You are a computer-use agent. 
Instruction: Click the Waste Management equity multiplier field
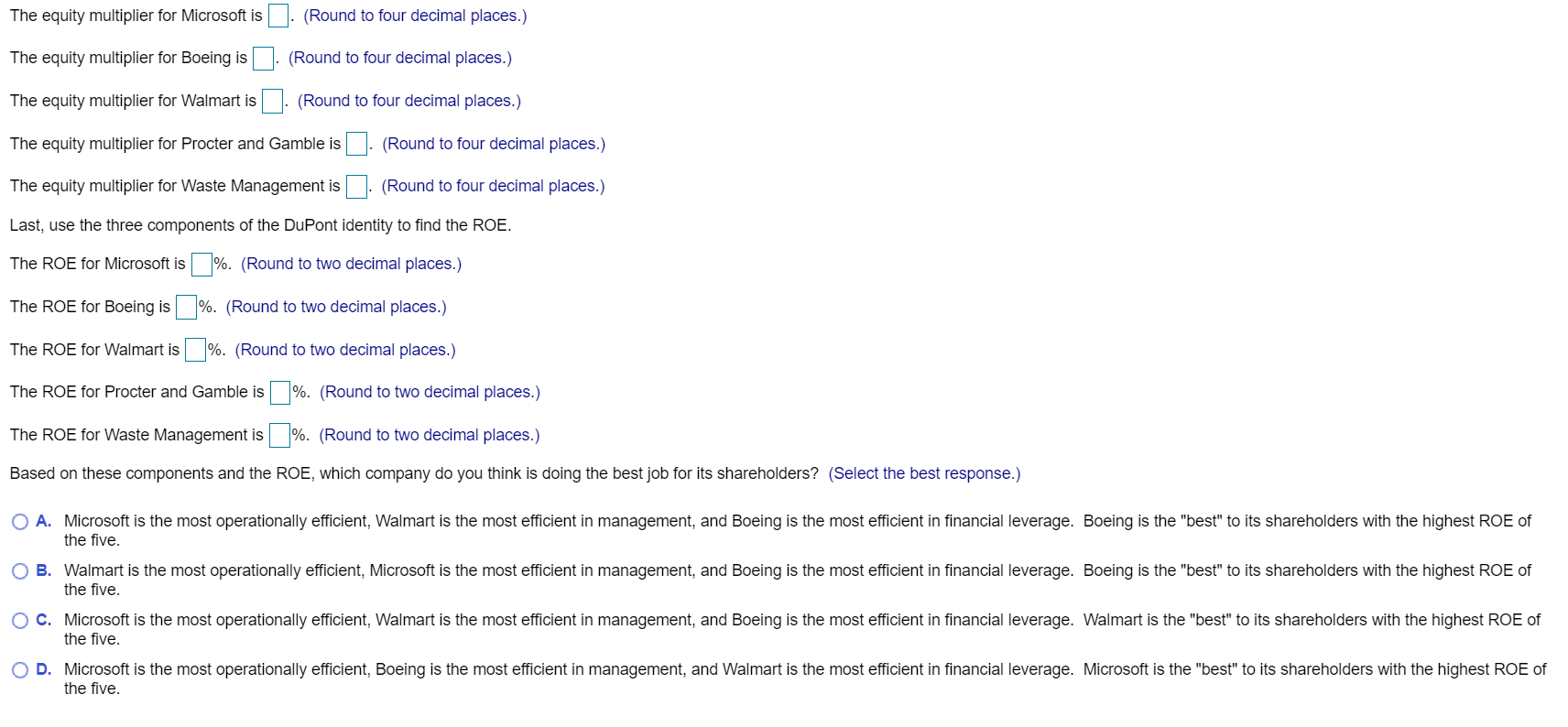click(356, 187)
